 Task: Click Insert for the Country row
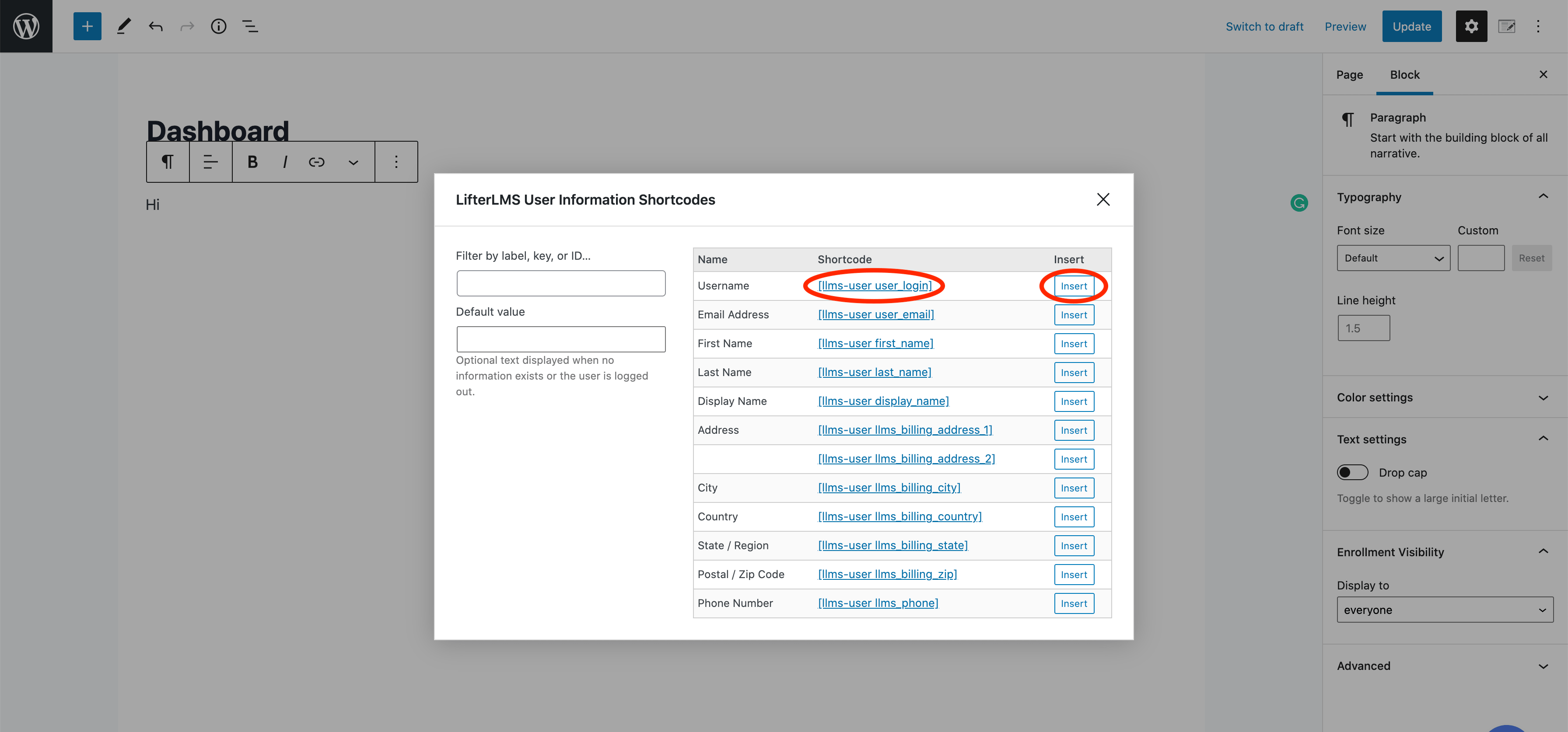(x=1074, y=517)
